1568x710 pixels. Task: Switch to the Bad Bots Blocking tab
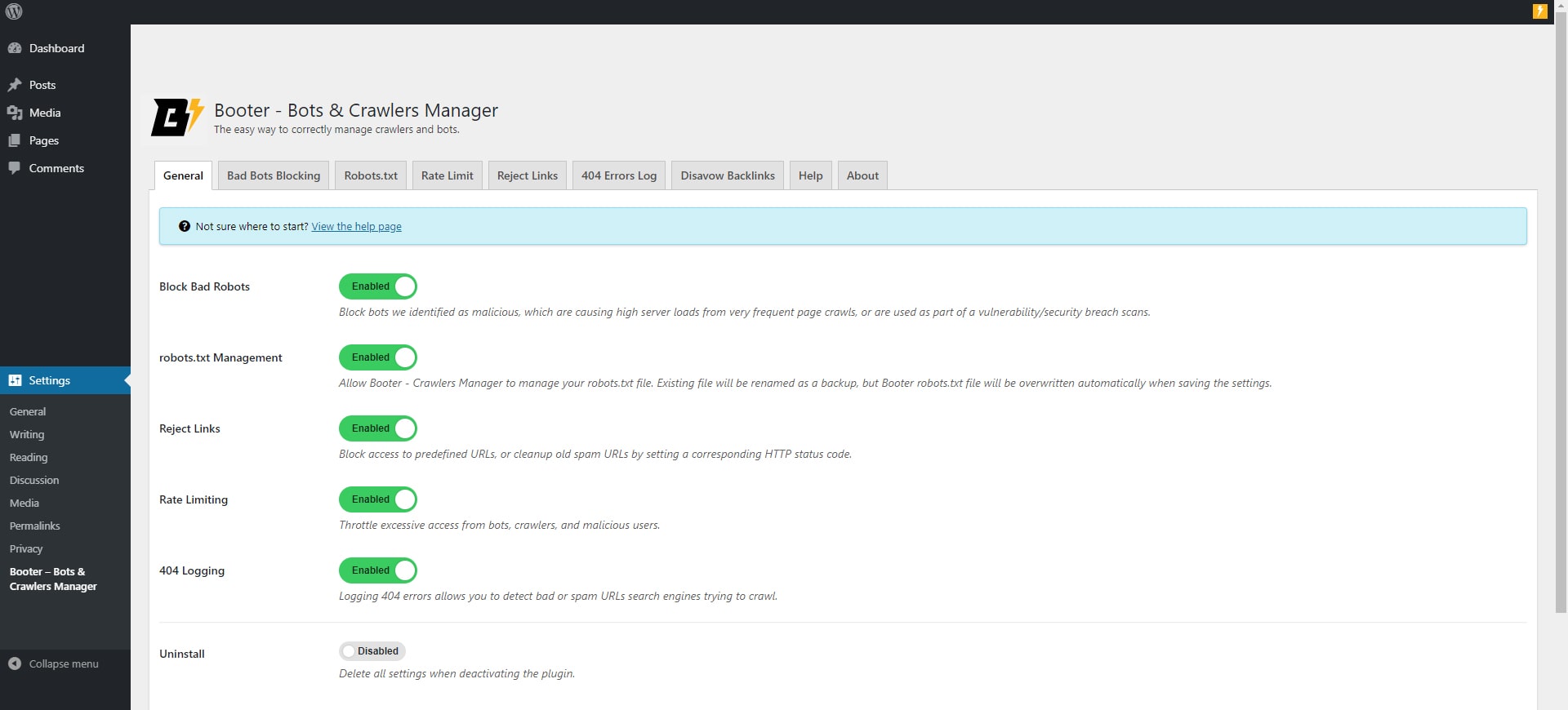tap(274, 175)
